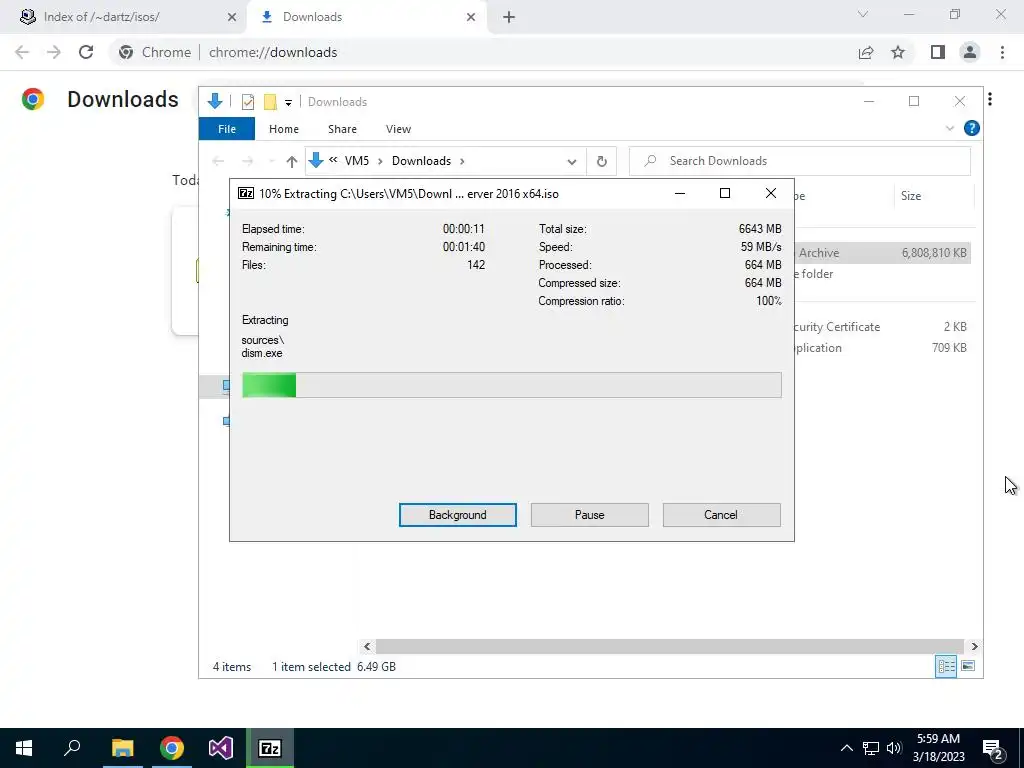This screenshot has width=1024, height=768.
Task: Refresh the Downloads folder view
Action: tap(601, 161)
